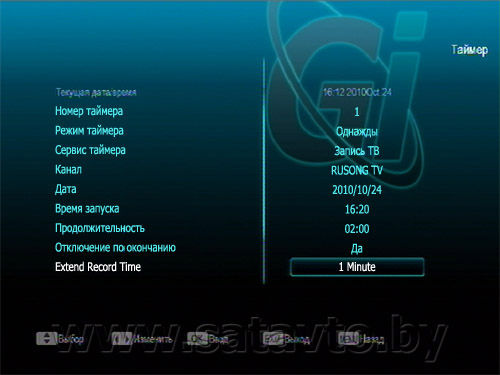This screenshot has width=500, height=375.
Task: Click the Ввод hint label
Action: click(x=219, y=339)
